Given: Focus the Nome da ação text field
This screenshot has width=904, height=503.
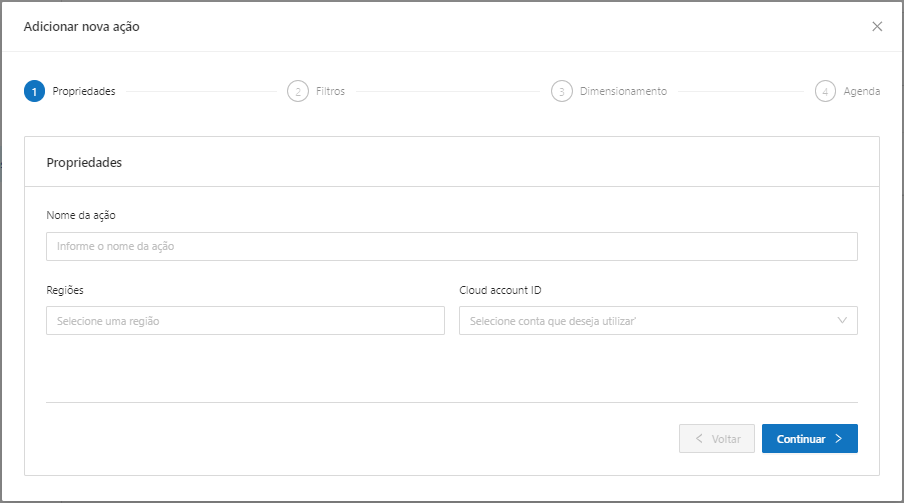Looking at the screenshot, I should (451, 246).
